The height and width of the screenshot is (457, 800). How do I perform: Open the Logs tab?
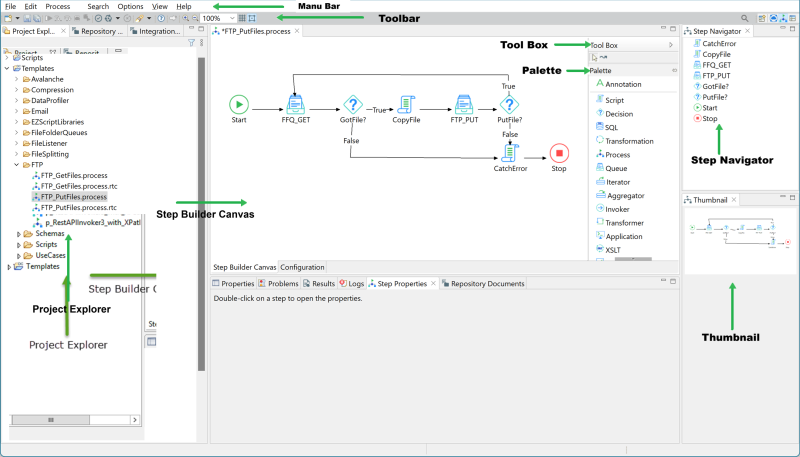[352, 284]
